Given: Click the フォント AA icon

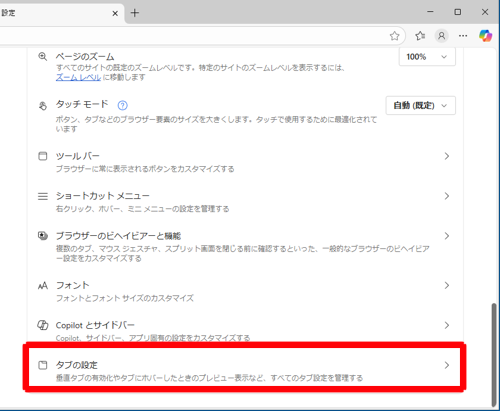Looking at the screenshot, I should (x=43, y=286).
